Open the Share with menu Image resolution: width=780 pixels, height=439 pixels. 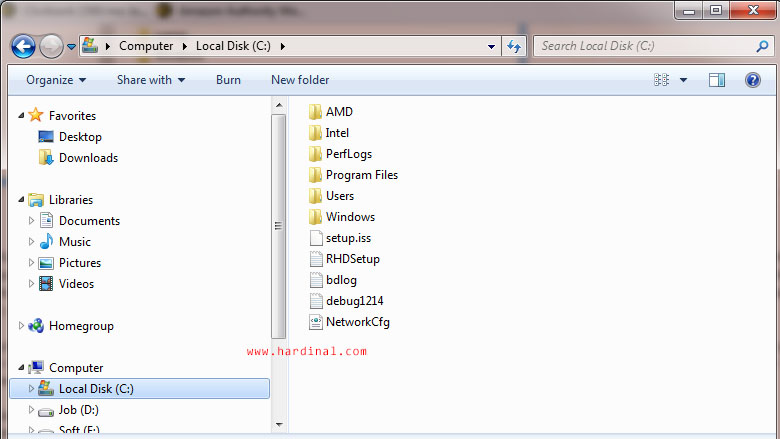click(x=151, y=80)
